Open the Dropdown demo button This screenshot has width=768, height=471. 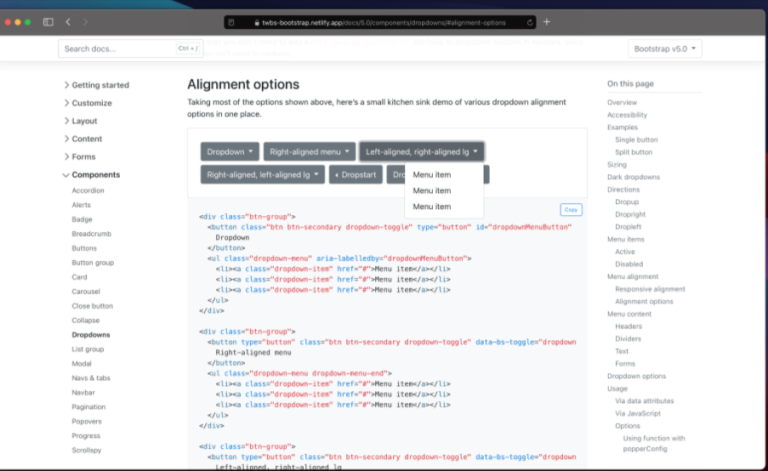coord(230,152)
